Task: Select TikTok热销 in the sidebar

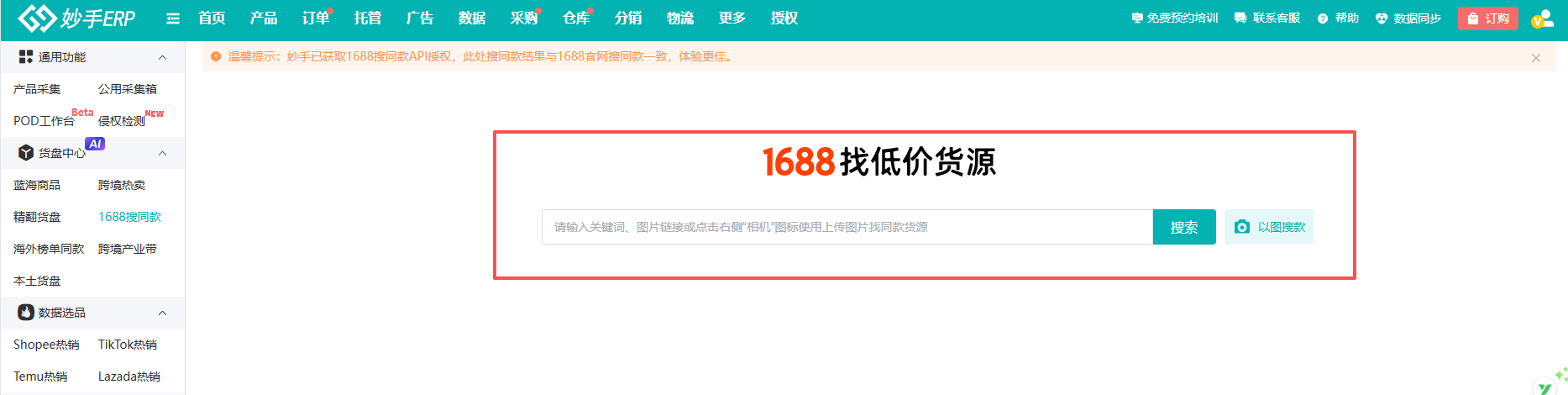Action: 128,345
